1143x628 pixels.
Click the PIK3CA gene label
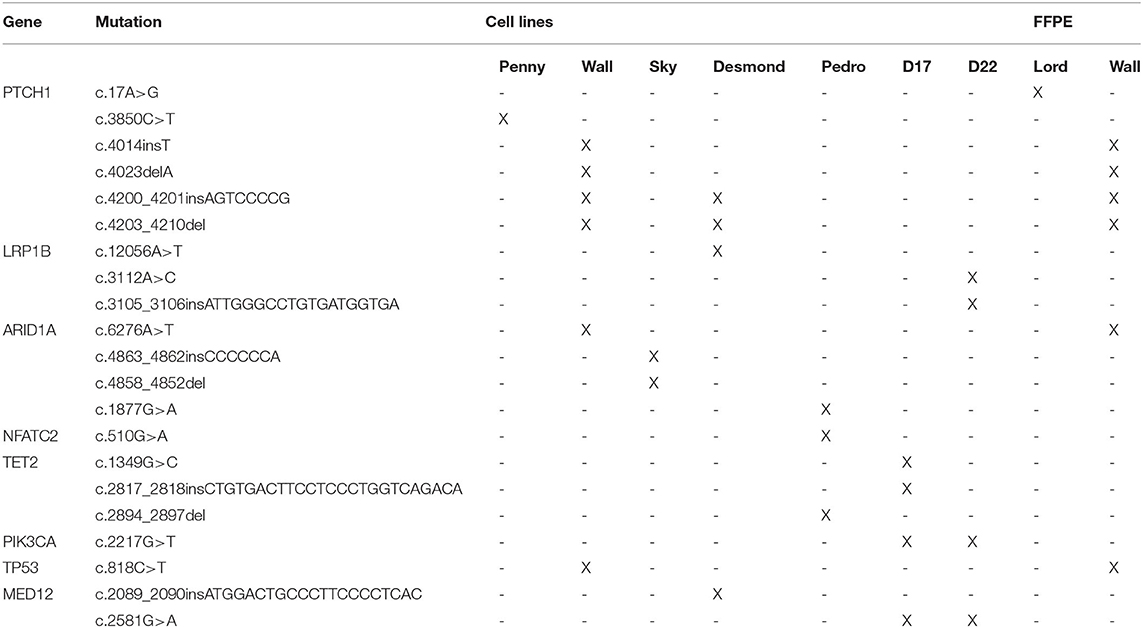coord(29,542)
